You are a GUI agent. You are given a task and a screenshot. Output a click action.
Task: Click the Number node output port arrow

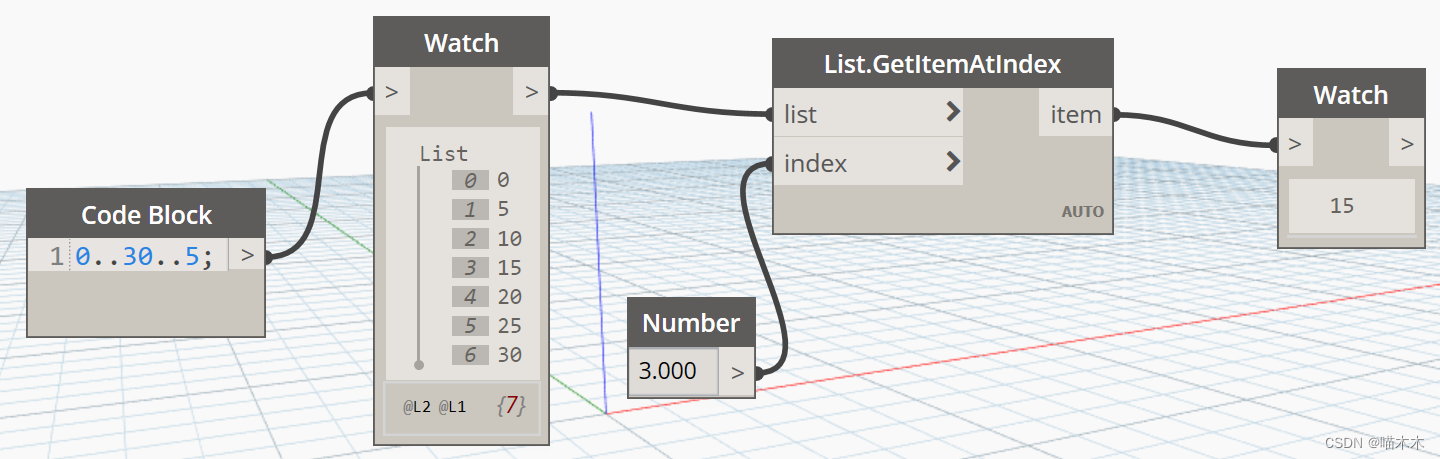(737, 372)
